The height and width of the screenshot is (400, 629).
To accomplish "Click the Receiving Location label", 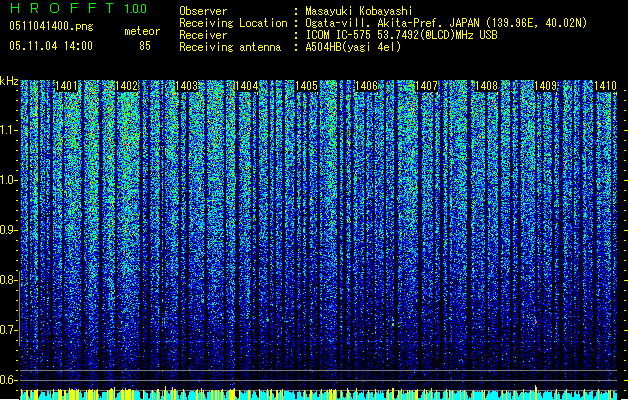I will 233,23.
